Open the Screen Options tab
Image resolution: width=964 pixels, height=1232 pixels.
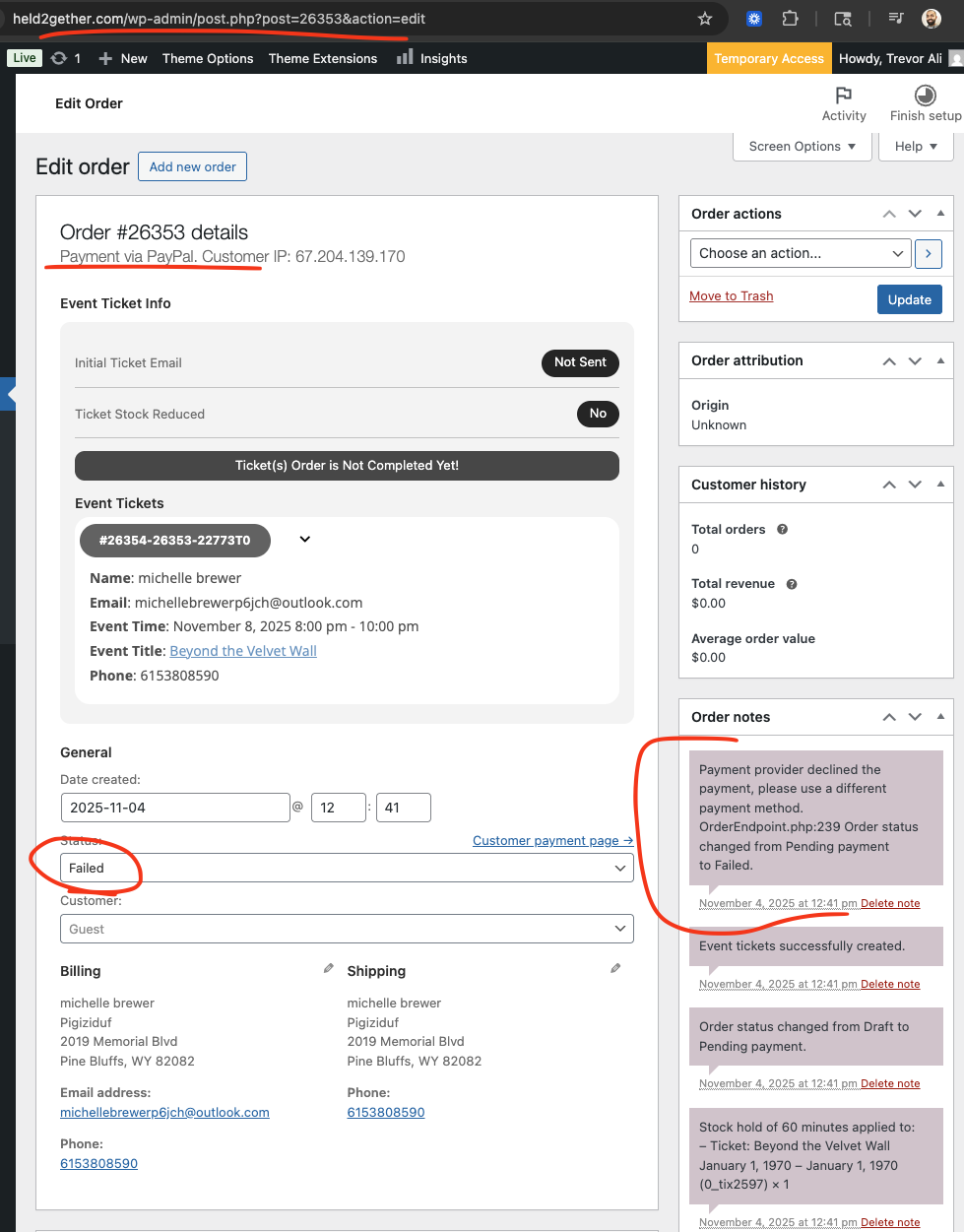click(802, 146)
